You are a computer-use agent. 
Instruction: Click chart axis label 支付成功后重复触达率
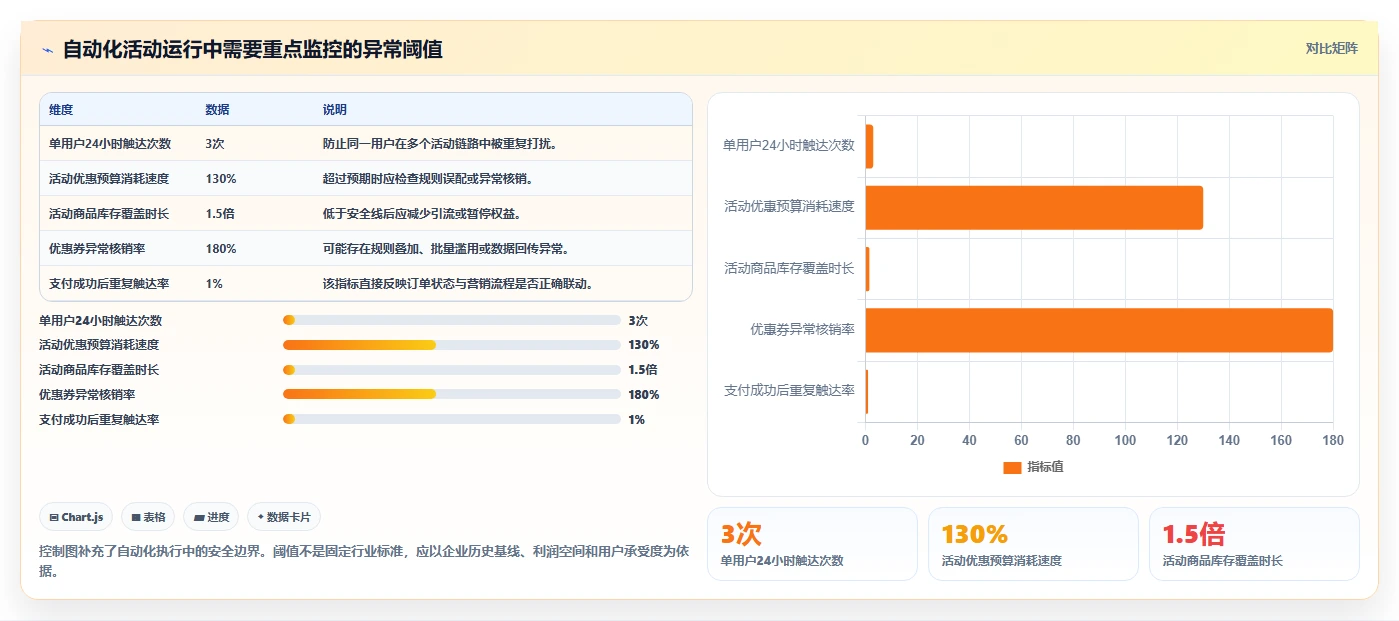(789, 390)
